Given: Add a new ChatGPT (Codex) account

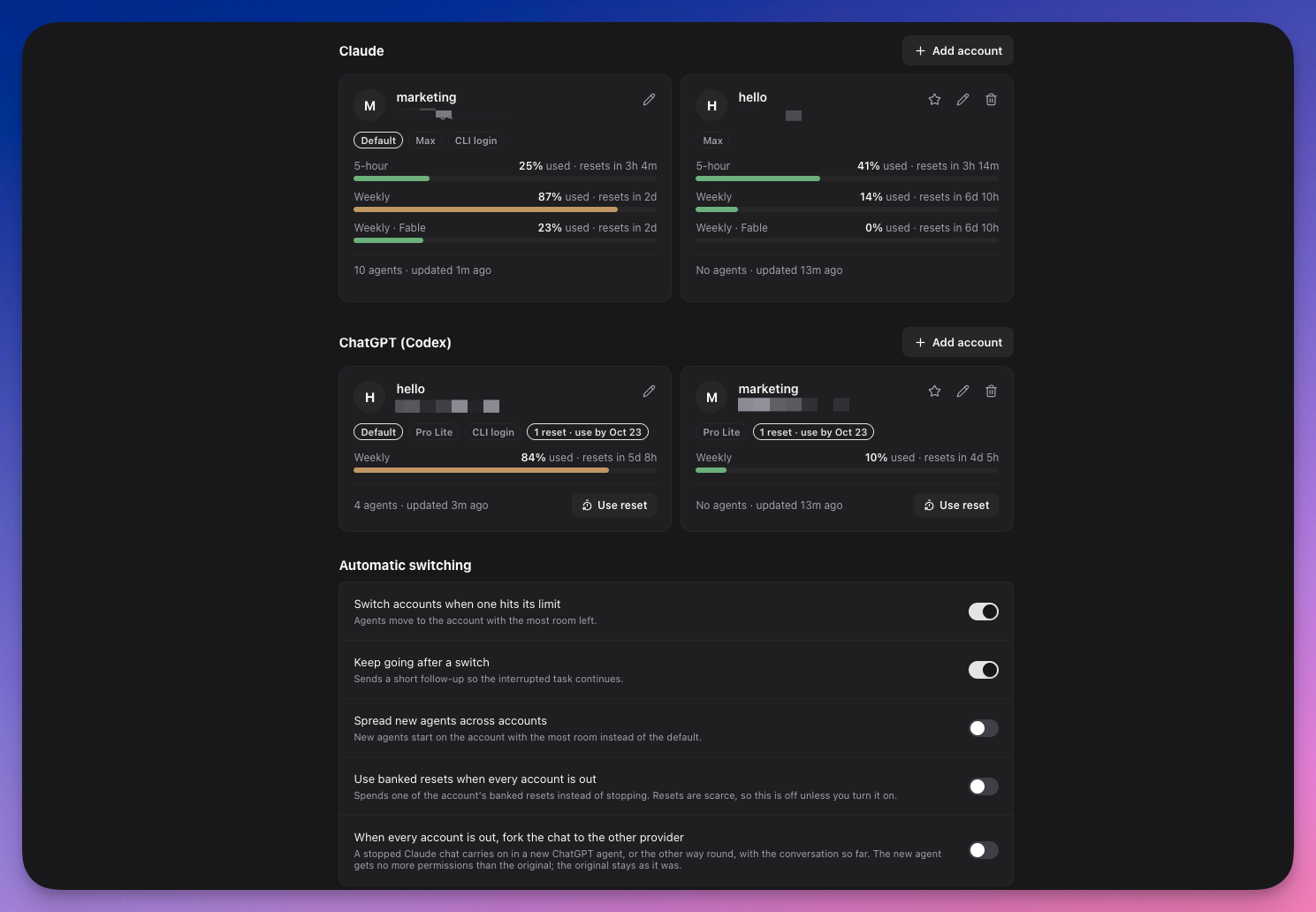Looking at the screenshot, I should pos(957,342).
